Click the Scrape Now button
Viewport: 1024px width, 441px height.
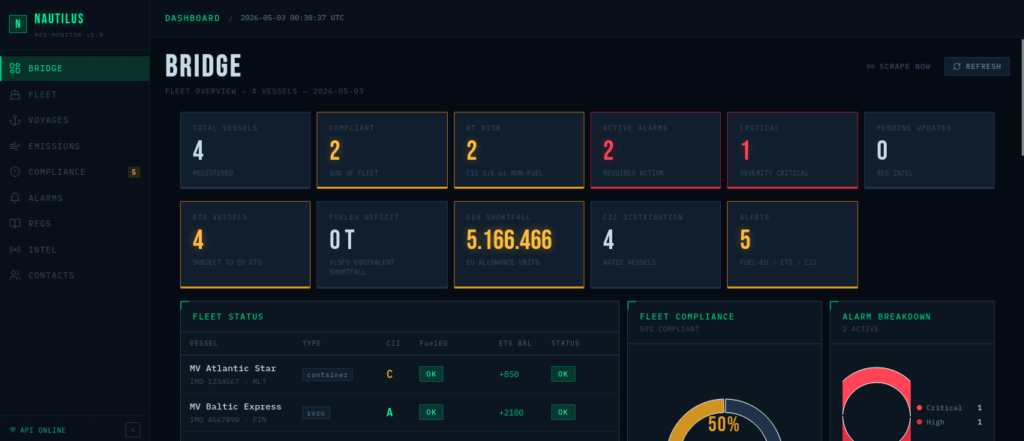(x=899, y=67)
